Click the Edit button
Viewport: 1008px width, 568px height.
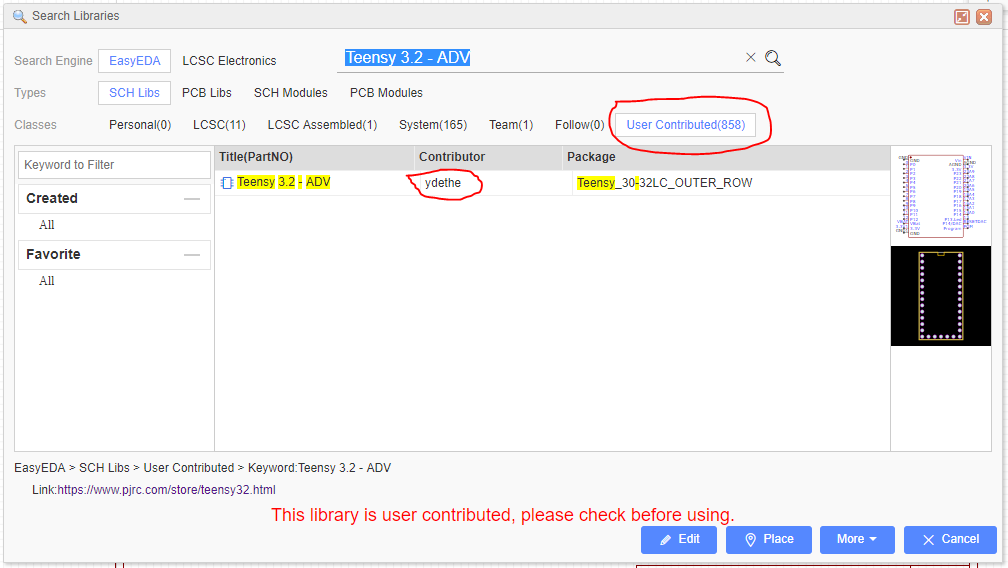[x=679, y=540]
